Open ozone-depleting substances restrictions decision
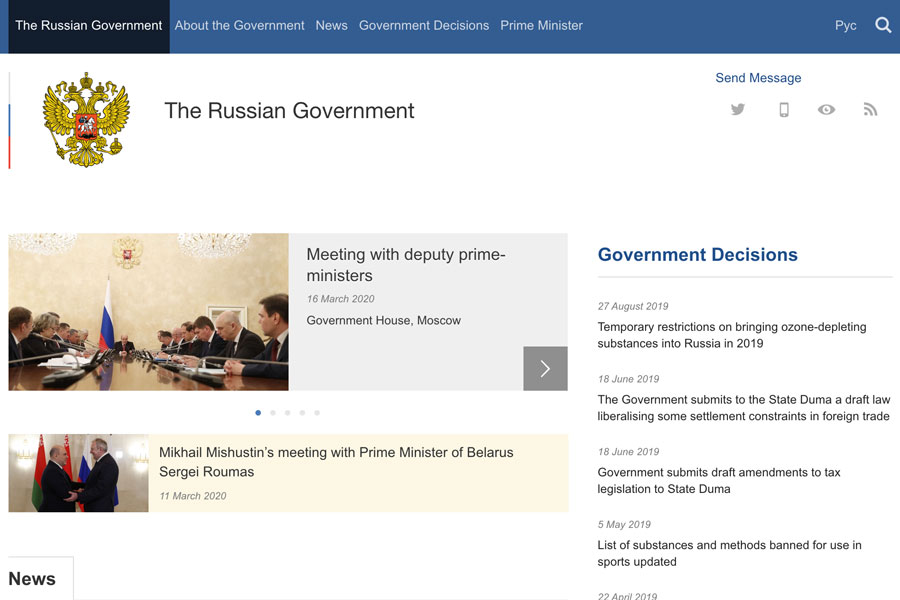This screenshot has height=600, width=900. 732,335
